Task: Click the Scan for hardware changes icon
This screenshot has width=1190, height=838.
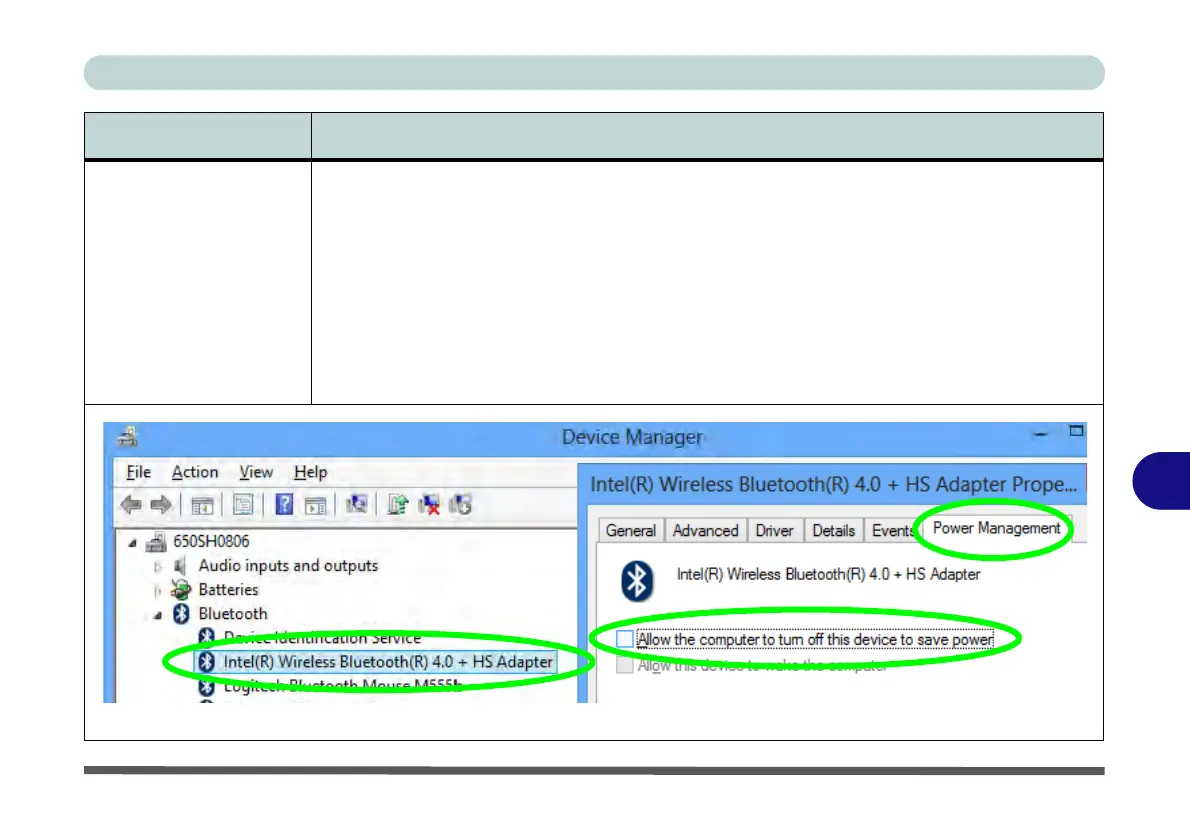Action: tap(357, 504)
